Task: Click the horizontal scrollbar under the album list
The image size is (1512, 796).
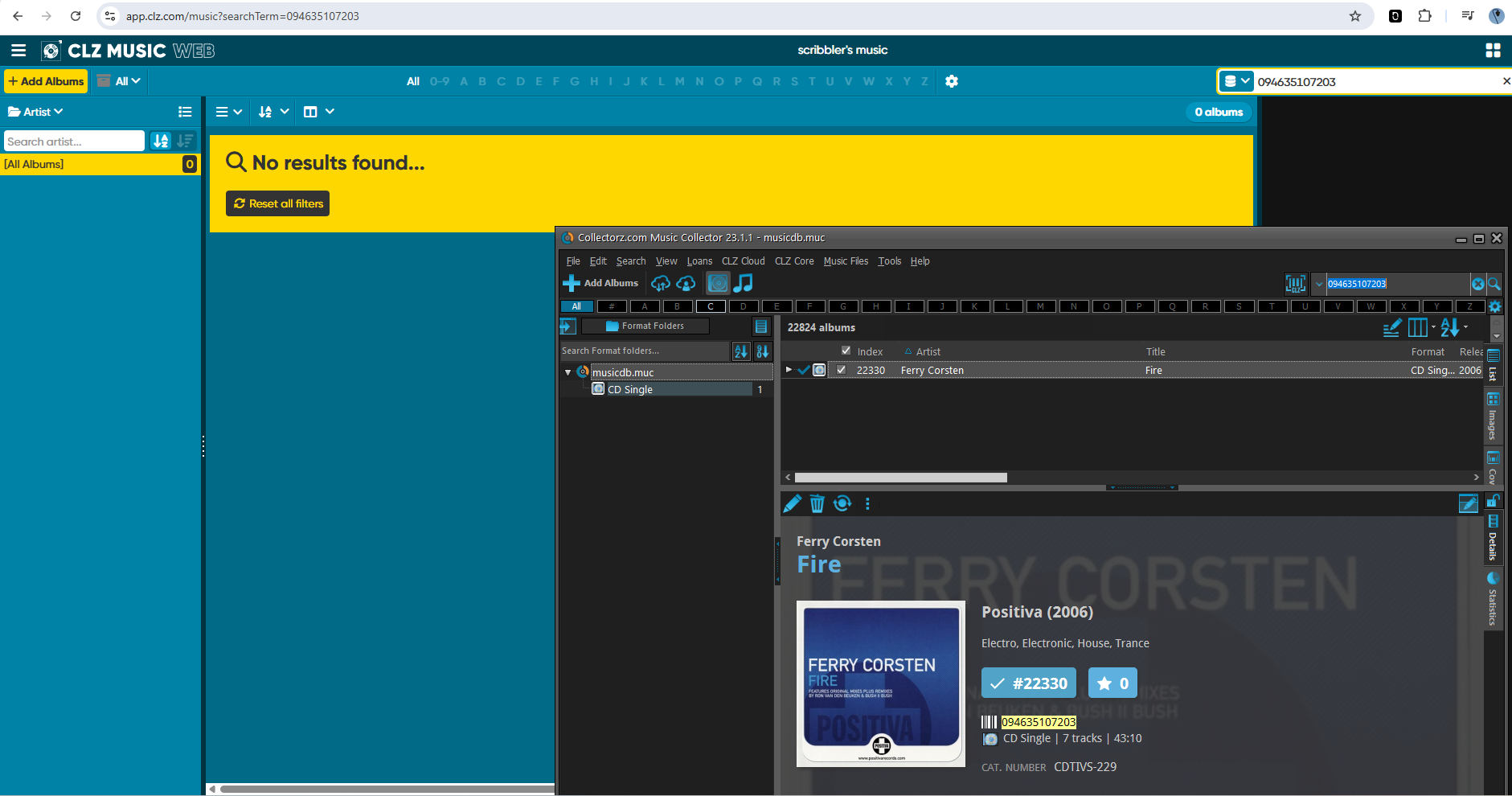Action: (900, 478)
